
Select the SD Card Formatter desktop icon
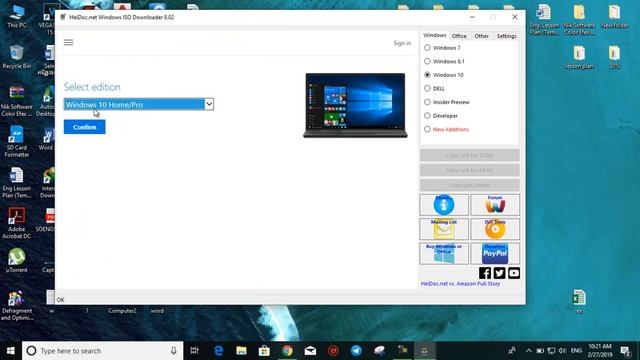[x=17, y=141]
